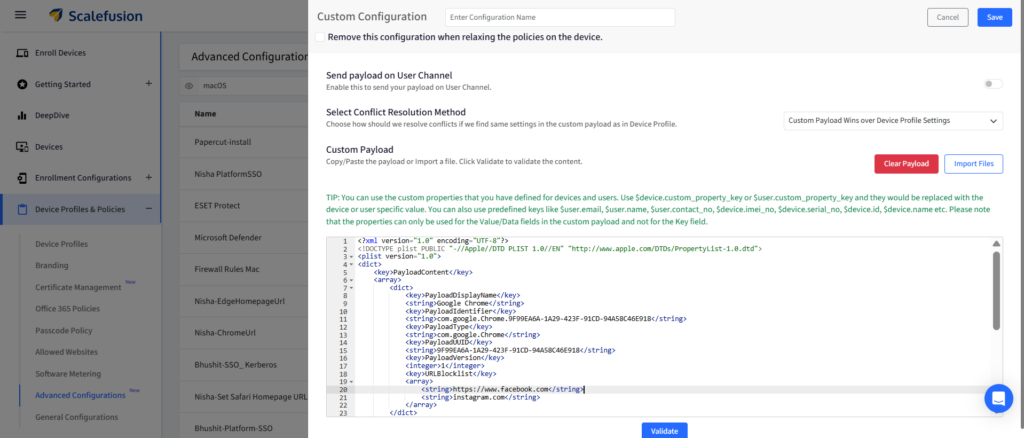This screenshot has height=438, width=1024.
Task: Click the Bhushit-Platform-SSO row
Action: (x=243, y=428)
